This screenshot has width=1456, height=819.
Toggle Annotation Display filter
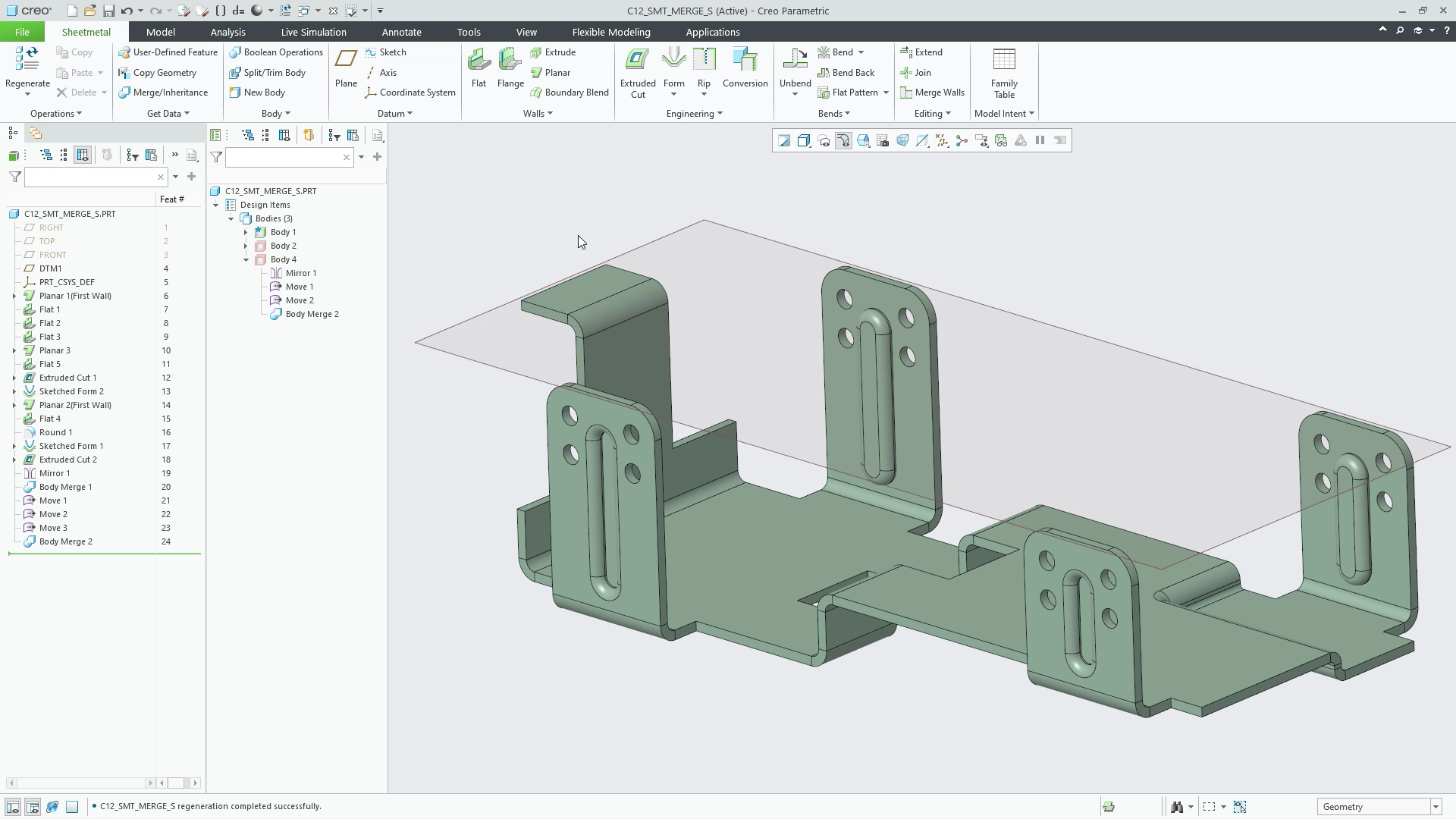click(x=981, y=140)
